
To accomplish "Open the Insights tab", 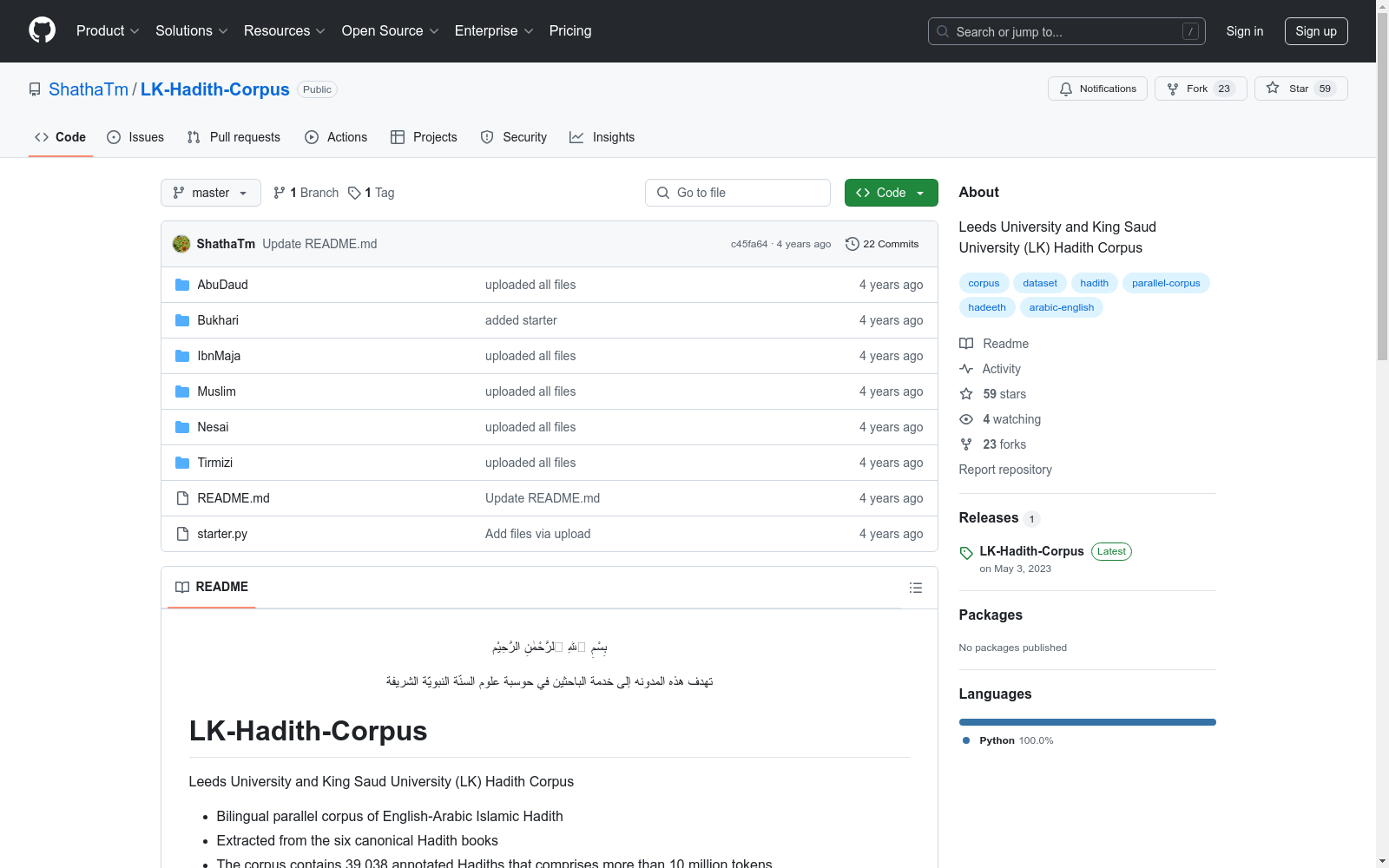I will coord(602,137).
